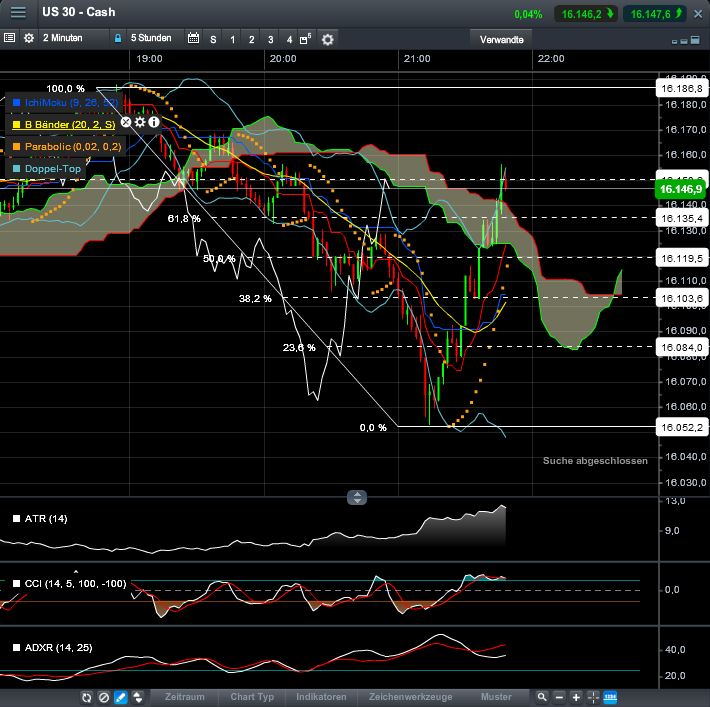Screen dimensions: 710x707
Task: Show info for the B Bänder indicator
Action: pyautogui.click(x=154, y=122)
